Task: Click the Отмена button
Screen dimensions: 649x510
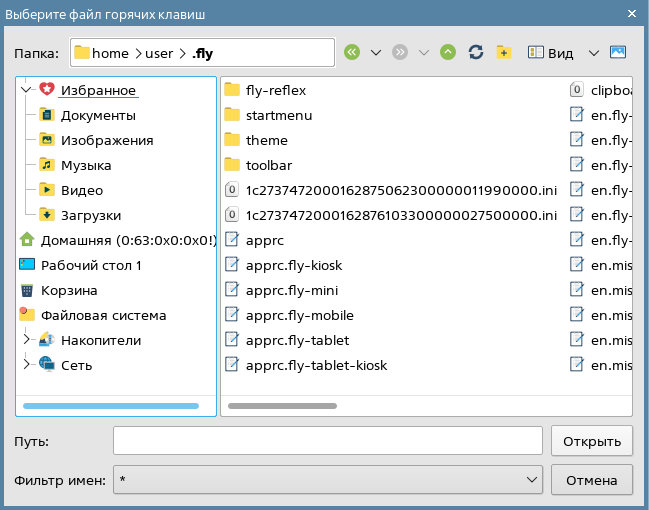Action: click(x=592, y=481)
